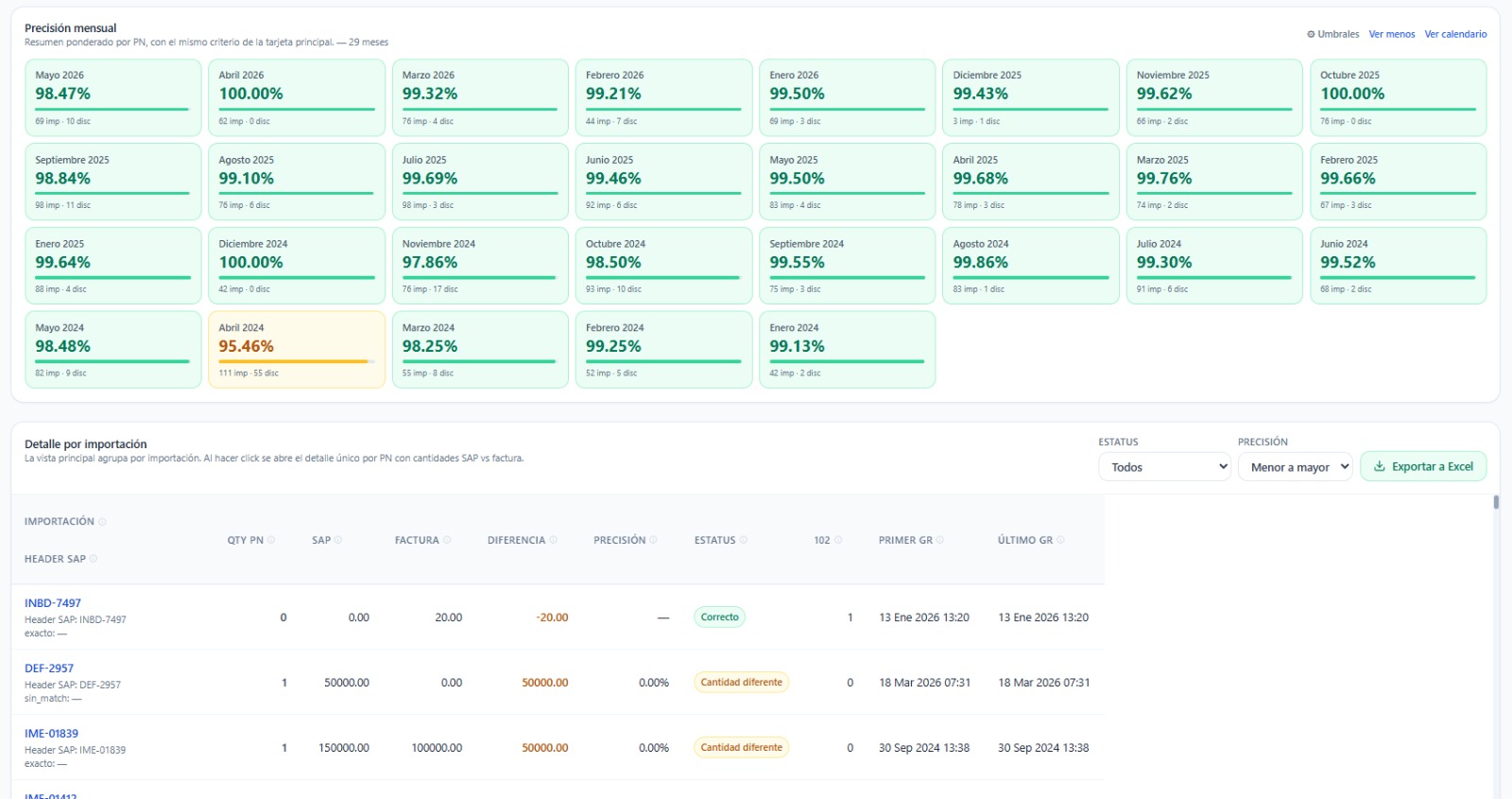Click the Exportar a Excel button
Image resolution: width=1512 pixels, height=799 pixels.
(x=1423, y=466)
